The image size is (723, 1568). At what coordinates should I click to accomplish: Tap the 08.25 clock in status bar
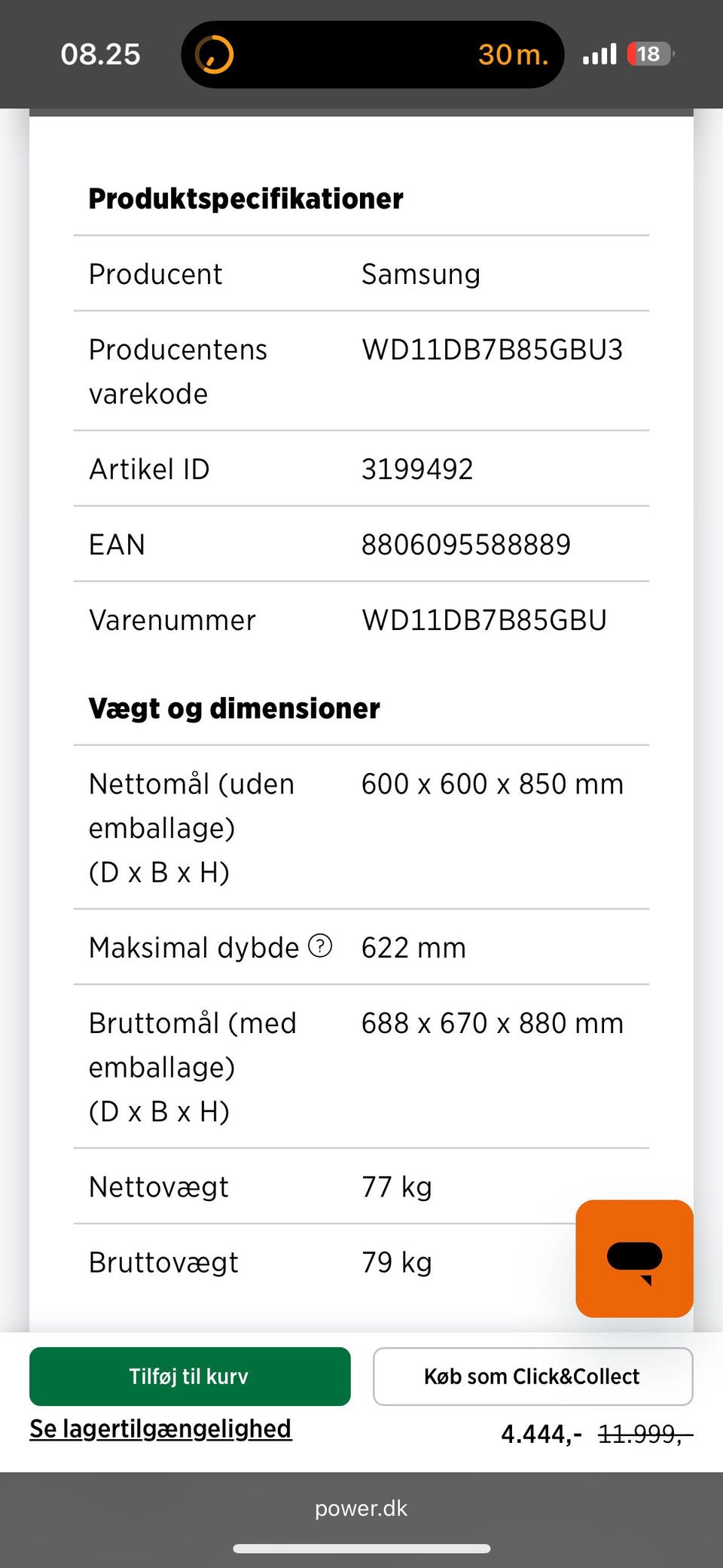click(100, 54)
